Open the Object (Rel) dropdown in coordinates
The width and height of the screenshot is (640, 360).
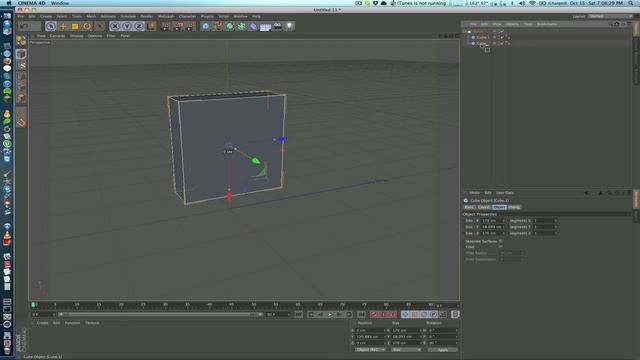click(x=370, y=350)
